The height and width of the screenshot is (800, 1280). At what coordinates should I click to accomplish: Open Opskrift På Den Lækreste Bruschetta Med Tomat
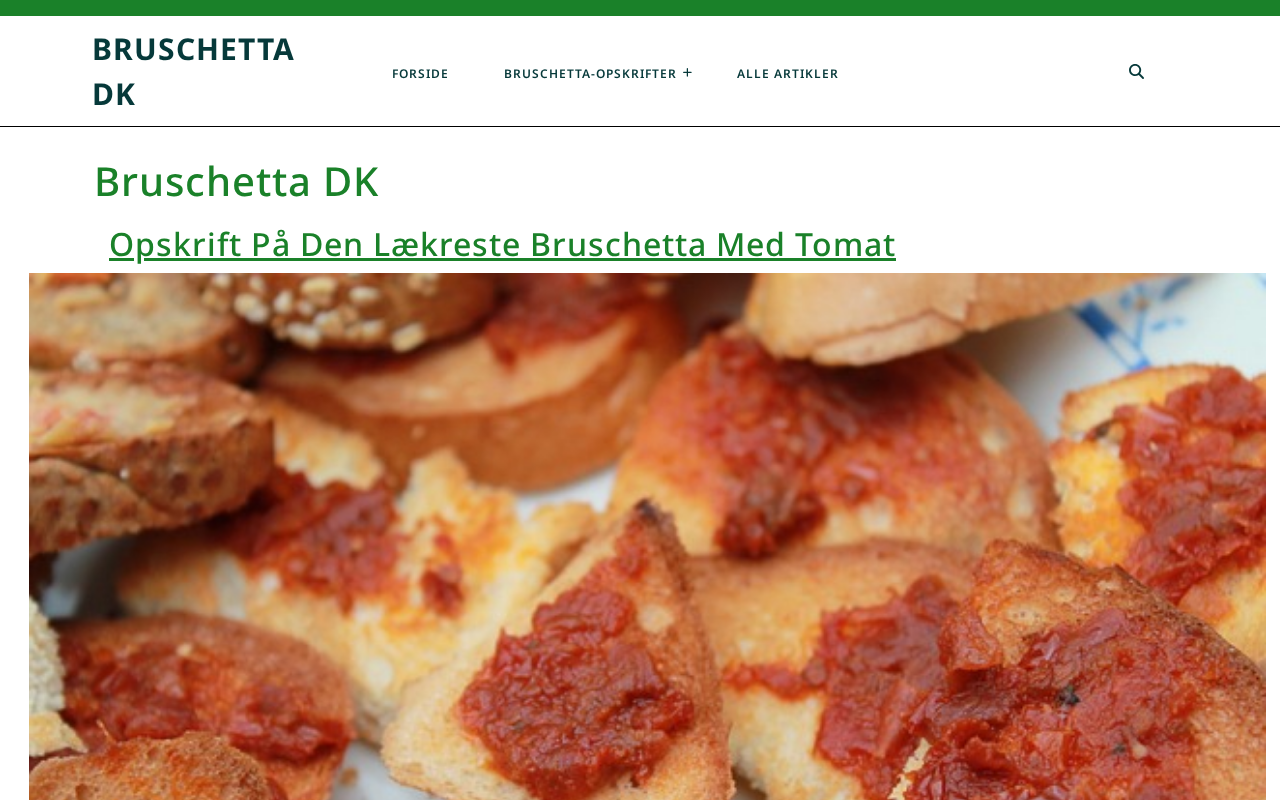click(x=502, y=244)
